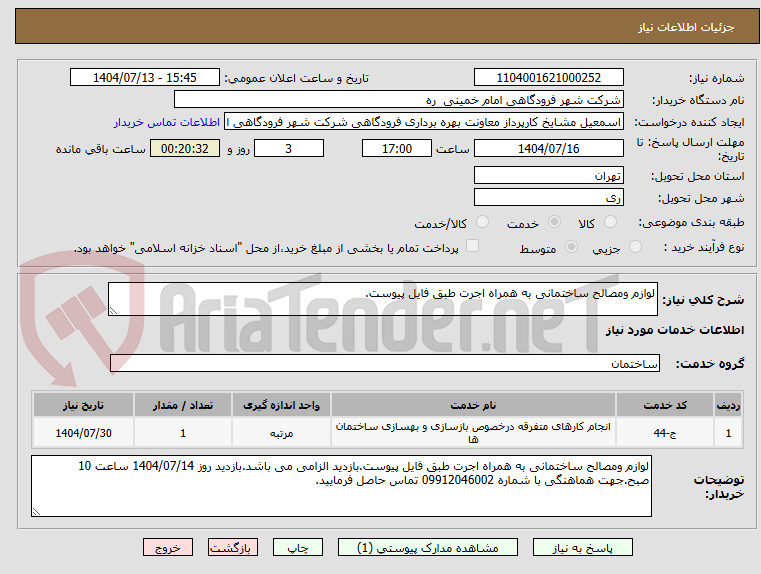Click the اطلاعات خدمات مورد نیاز heading

point(675,330)
